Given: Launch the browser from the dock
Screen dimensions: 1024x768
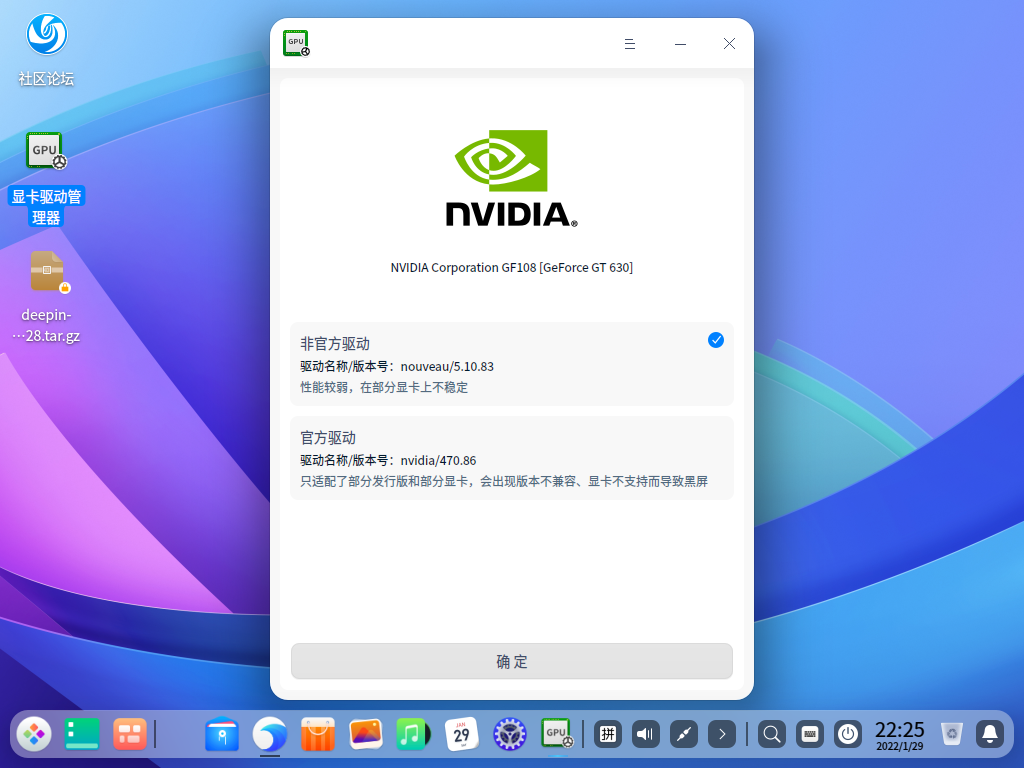Looking at the screenshot, I should pos(270,734).
